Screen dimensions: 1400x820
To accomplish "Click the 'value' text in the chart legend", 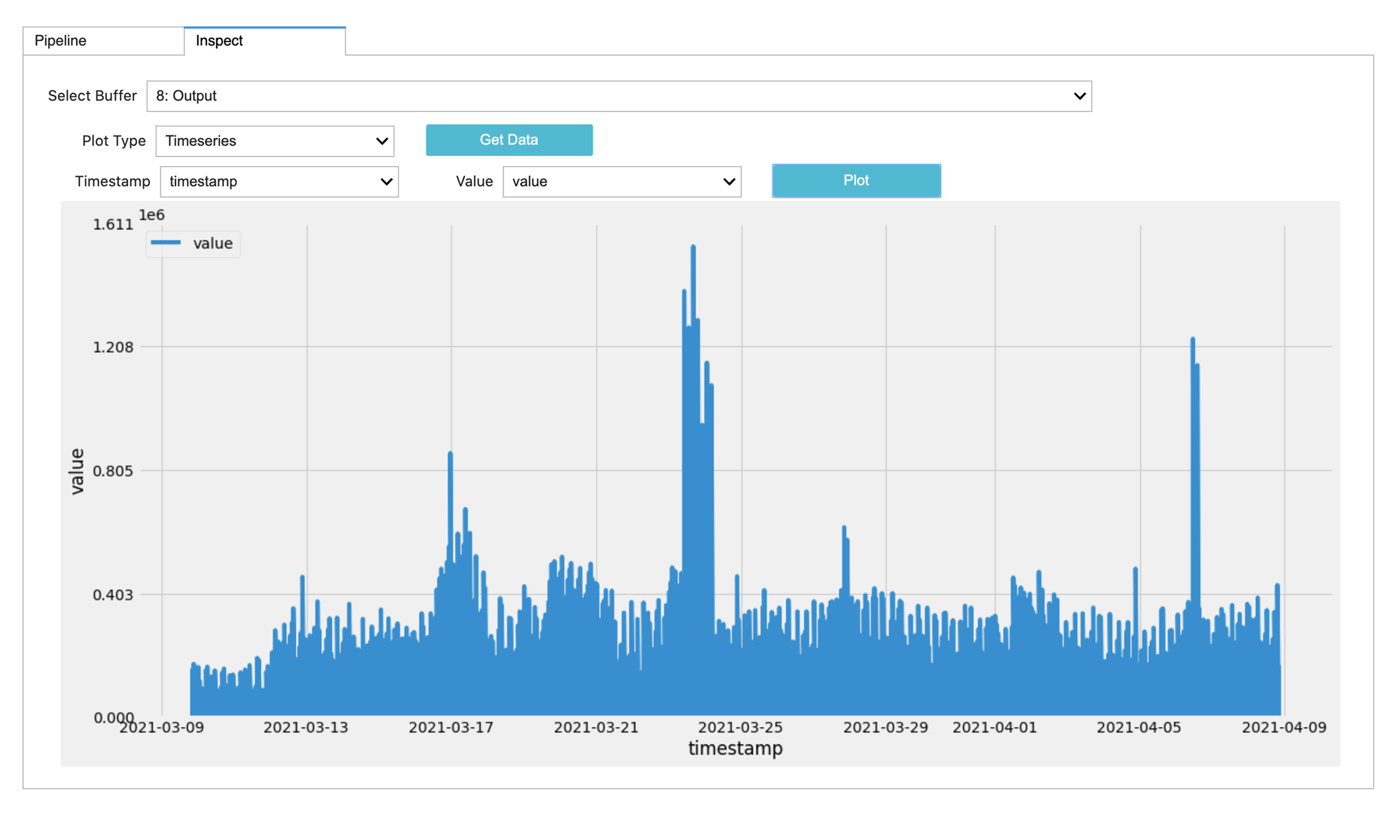I will tap(212, 243).
